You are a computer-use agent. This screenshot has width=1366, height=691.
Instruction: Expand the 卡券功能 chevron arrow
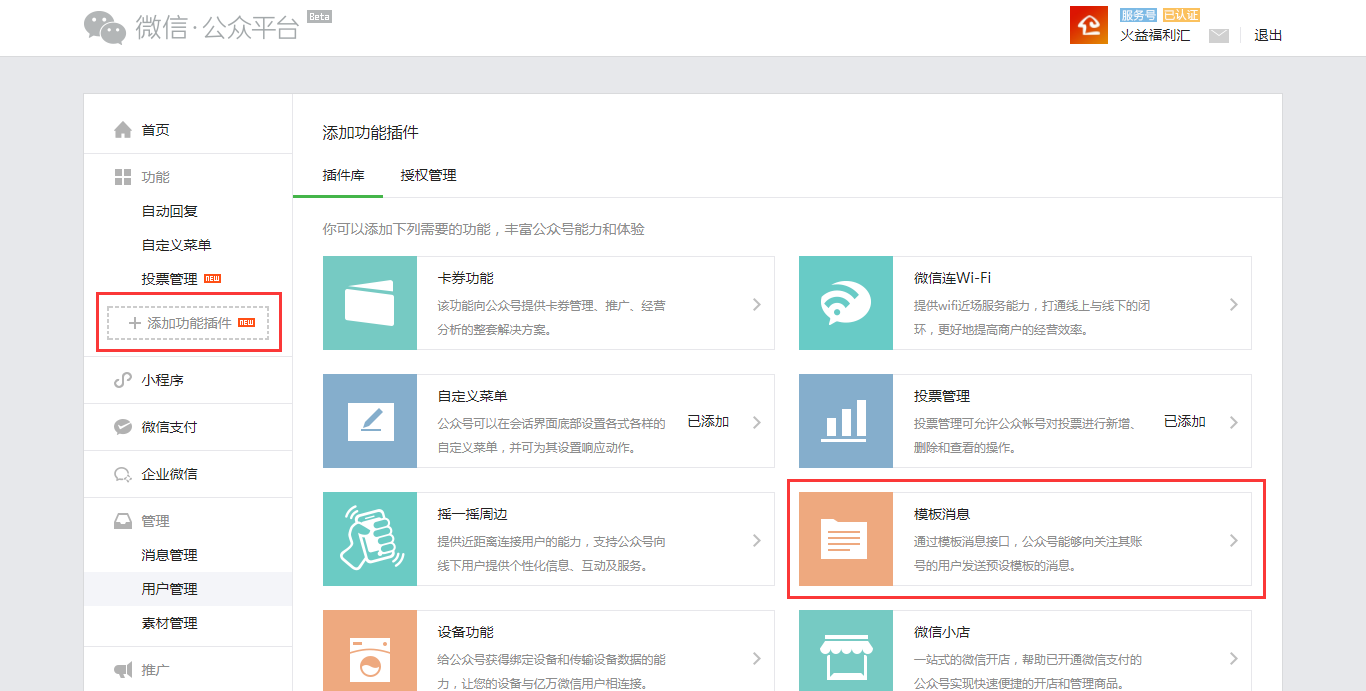(x=757, y=304)
